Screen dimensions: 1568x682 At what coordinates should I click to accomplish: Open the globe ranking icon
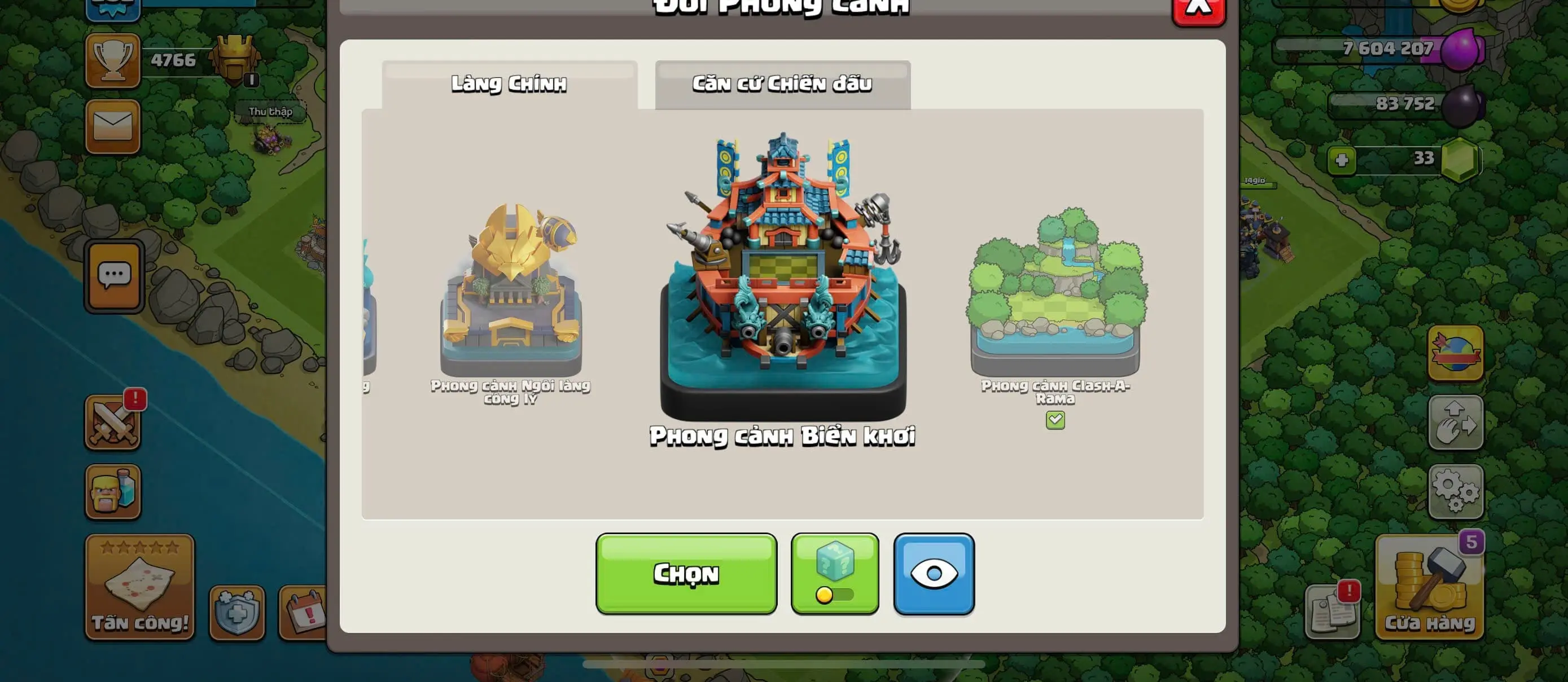1455,354
